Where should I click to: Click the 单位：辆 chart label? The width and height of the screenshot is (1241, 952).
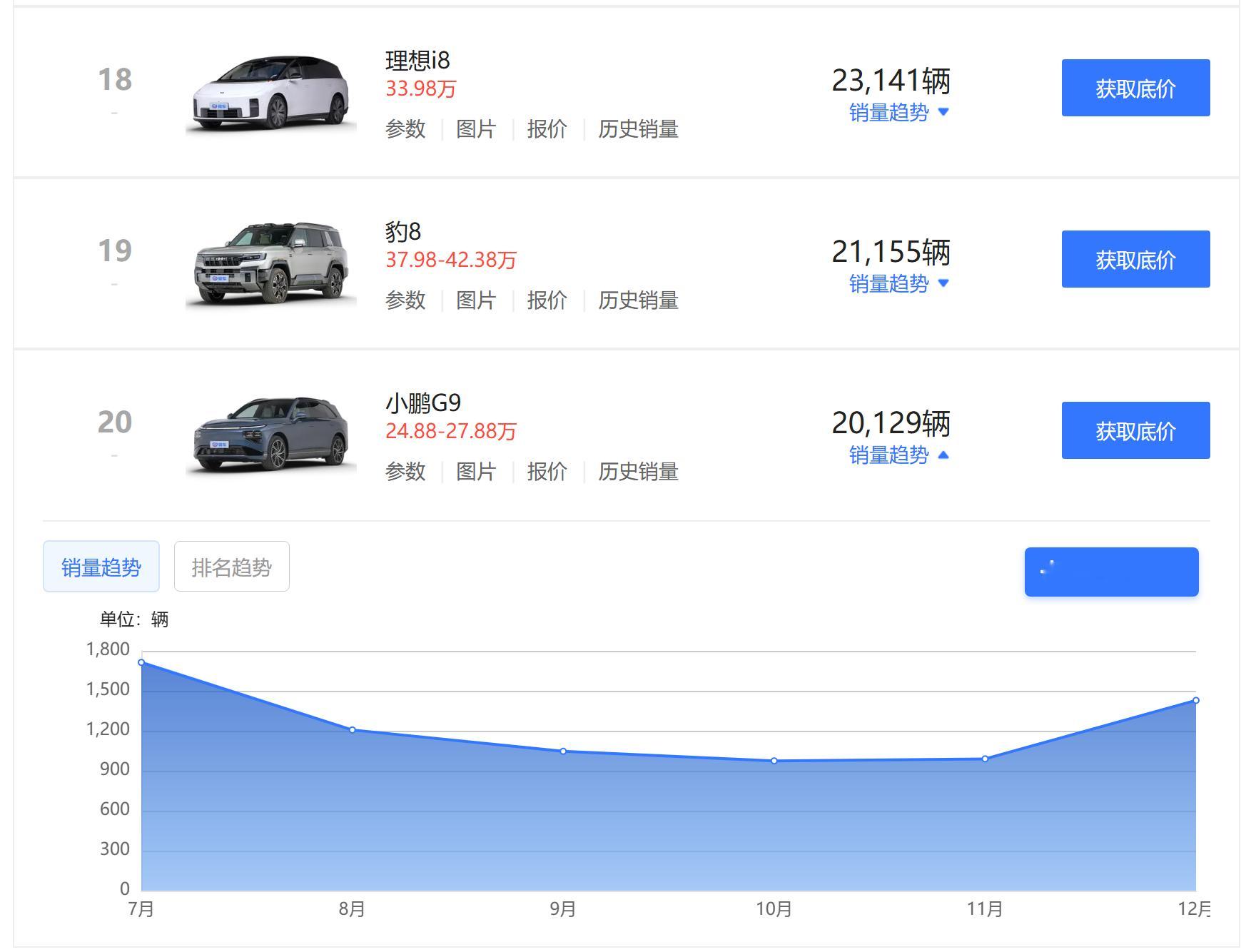[x=134, y=619]
